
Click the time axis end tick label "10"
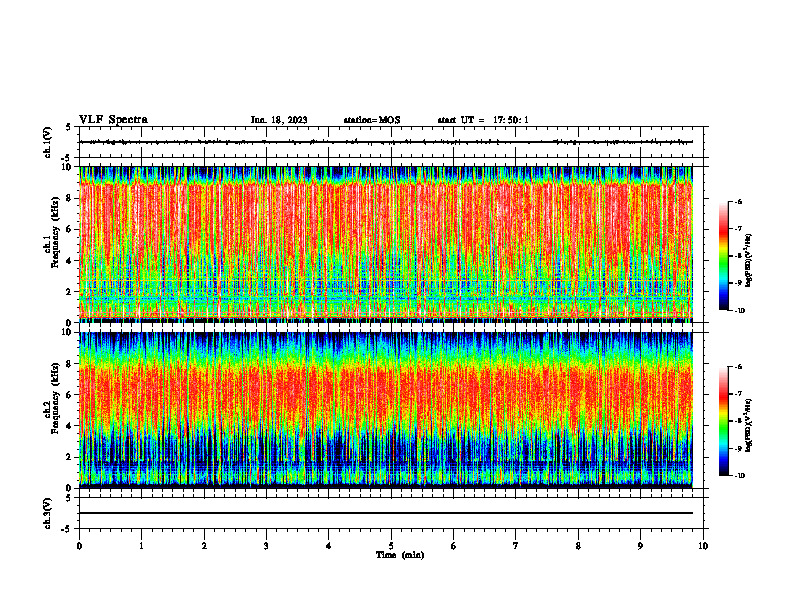tap(703, 546)
